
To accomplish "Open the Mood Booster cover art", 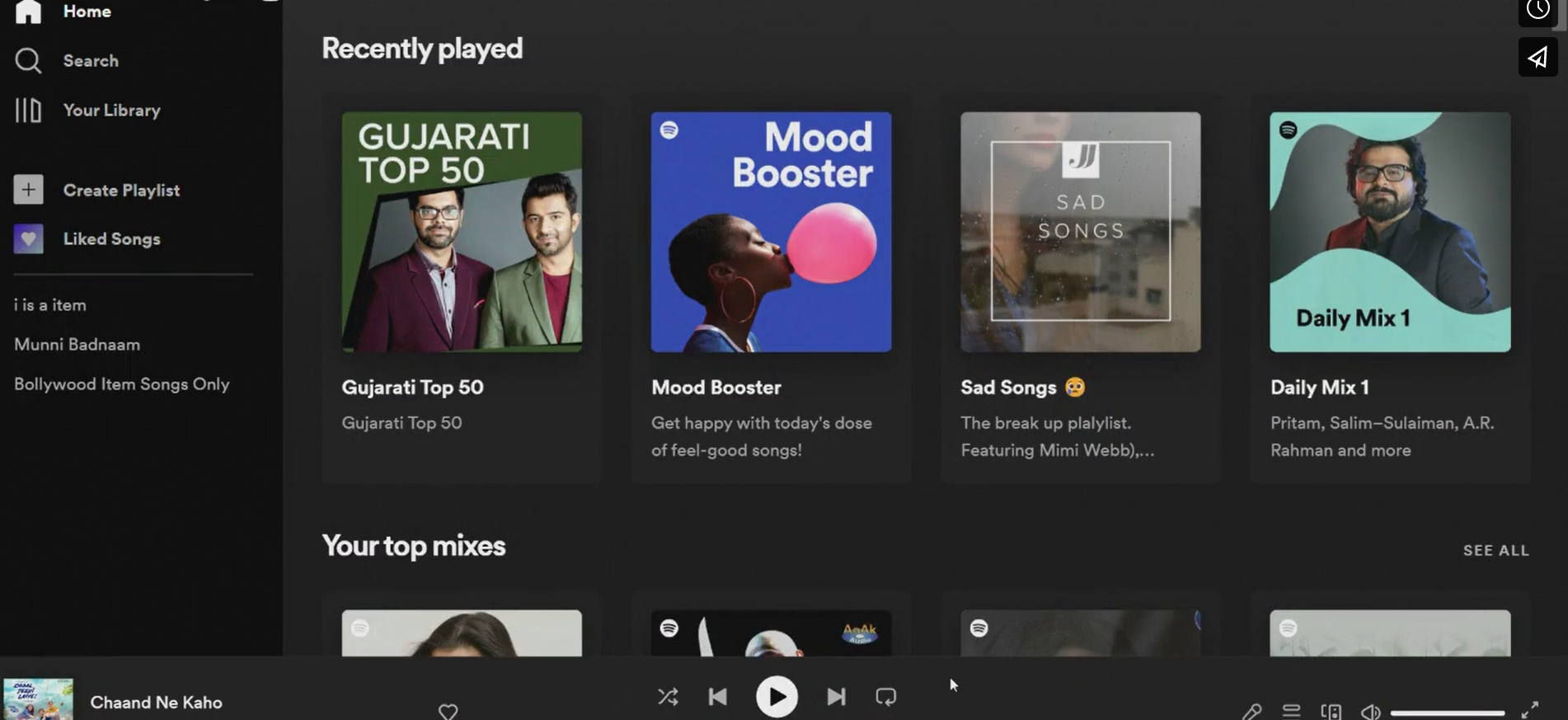I will [x=771, y=232].
